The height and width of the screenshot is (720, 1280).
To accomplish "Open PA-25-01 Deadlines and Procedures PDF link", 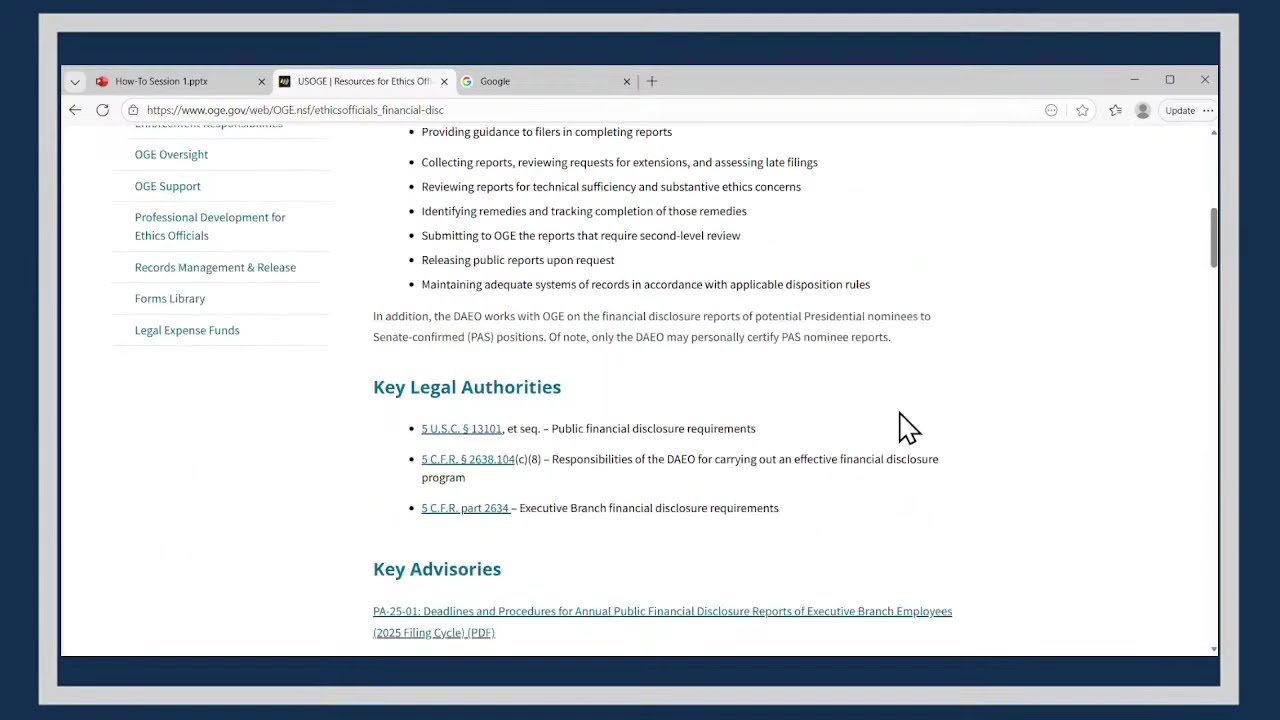I will tap(662, 622).
